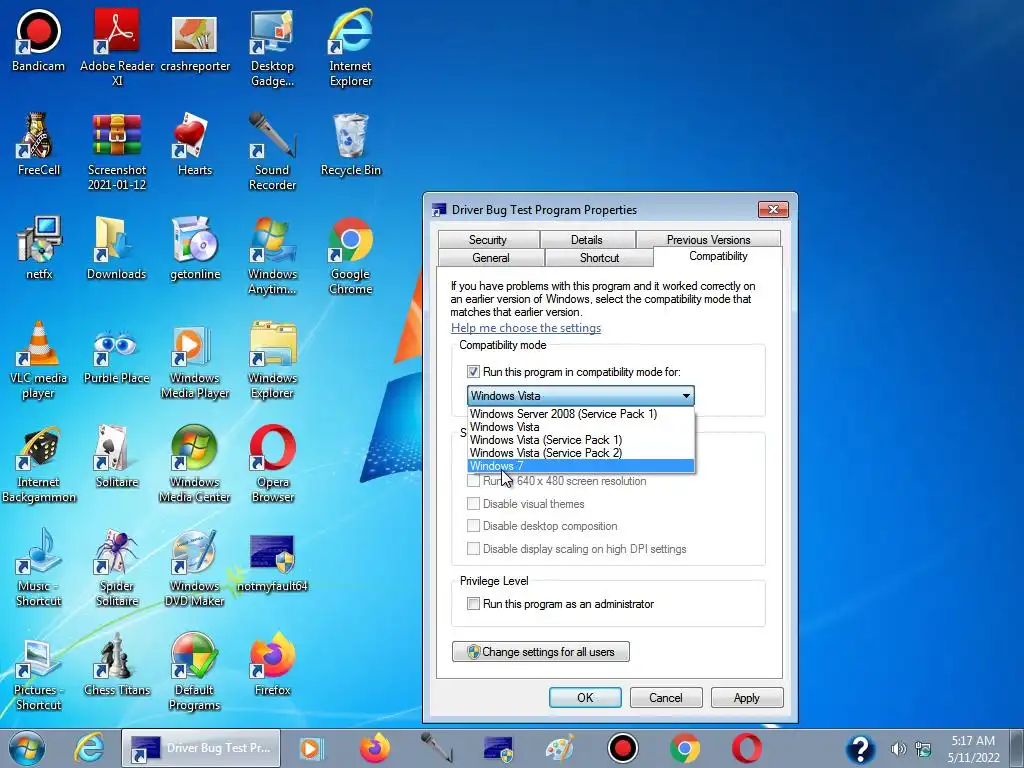Cancel the properties dialog
Image resolution: width=1024 pixels, height=768 pixels.
point(666,697)
